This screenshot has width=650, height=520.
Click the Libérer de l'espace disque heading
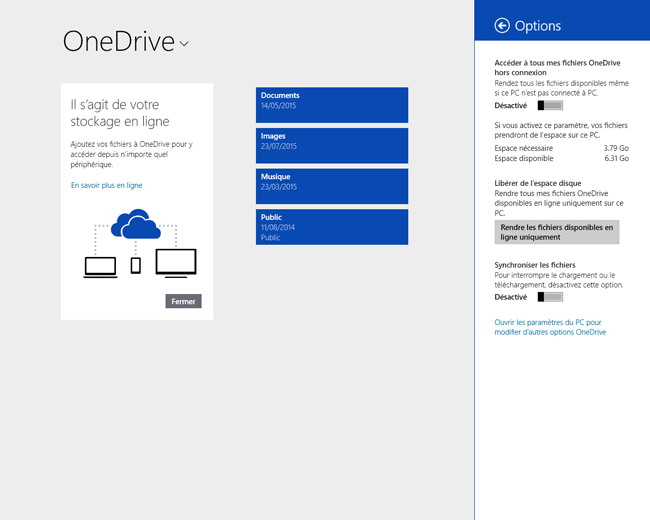538,183
